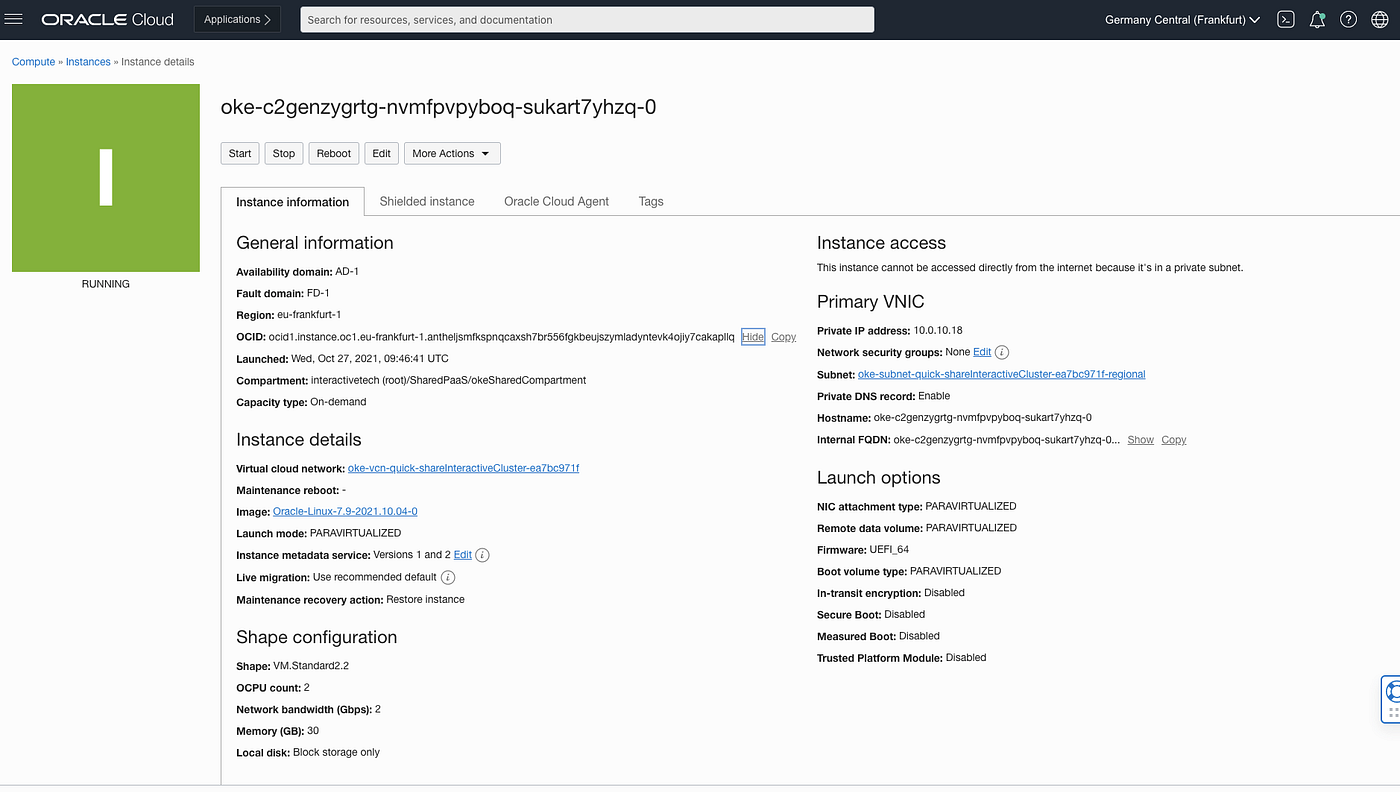Reboot the instance
The image size is (1400, 792).
[x=334, y=153]
